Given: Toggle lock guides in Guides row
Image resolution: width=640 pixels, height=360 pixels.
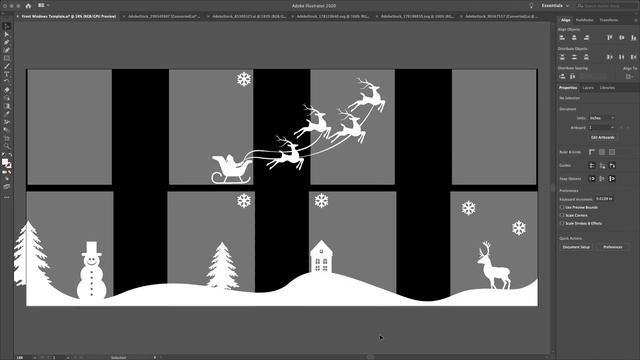Looking at the screenshot, I should (x=602, y=165).
